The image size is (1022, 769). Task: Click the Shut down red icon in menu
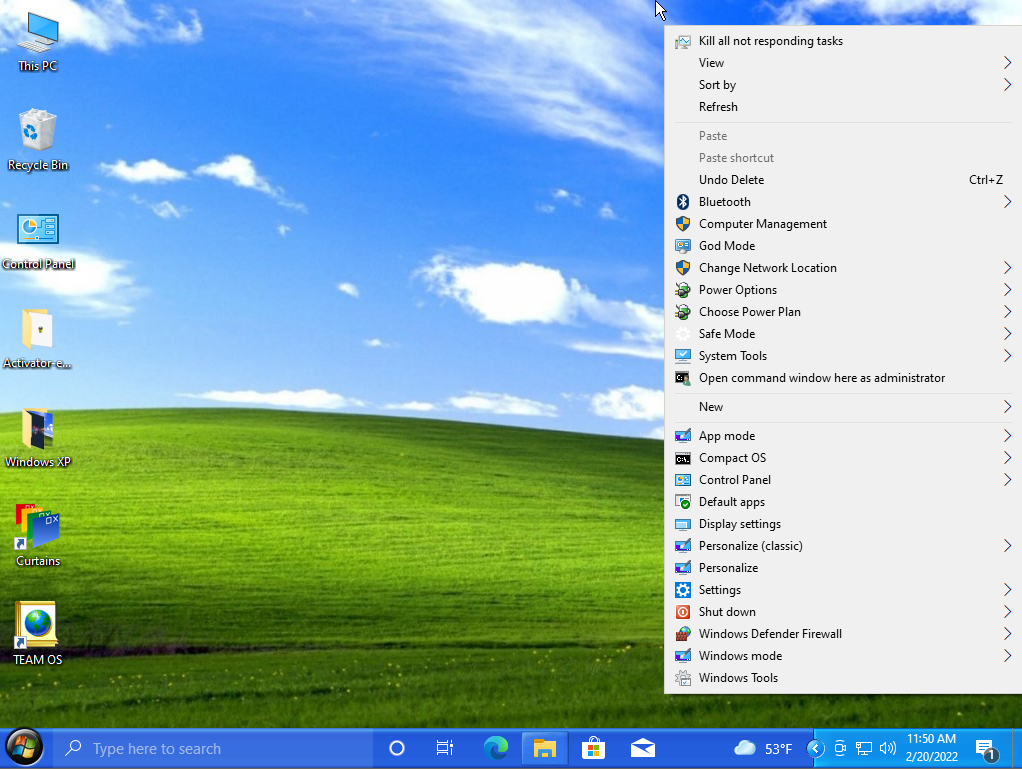[x=682, y=612]
